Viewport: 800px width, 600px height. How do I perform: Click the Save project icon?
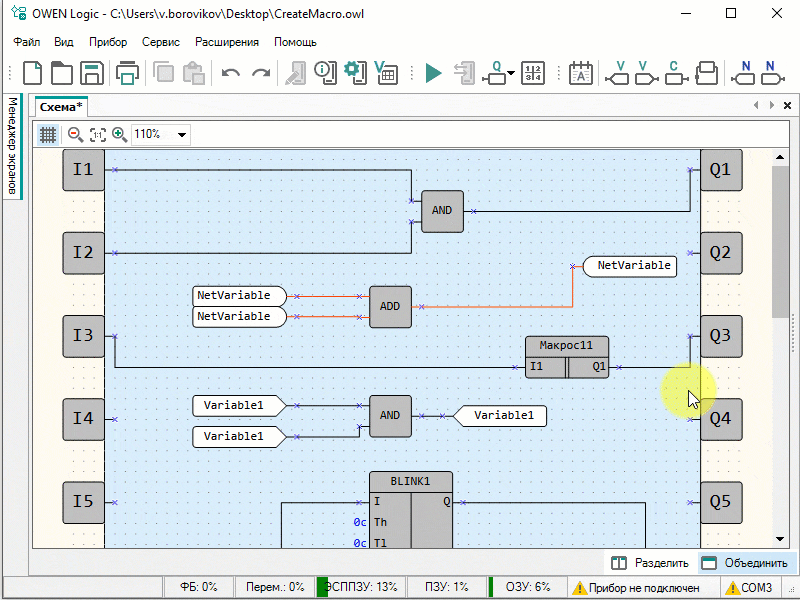92,73
